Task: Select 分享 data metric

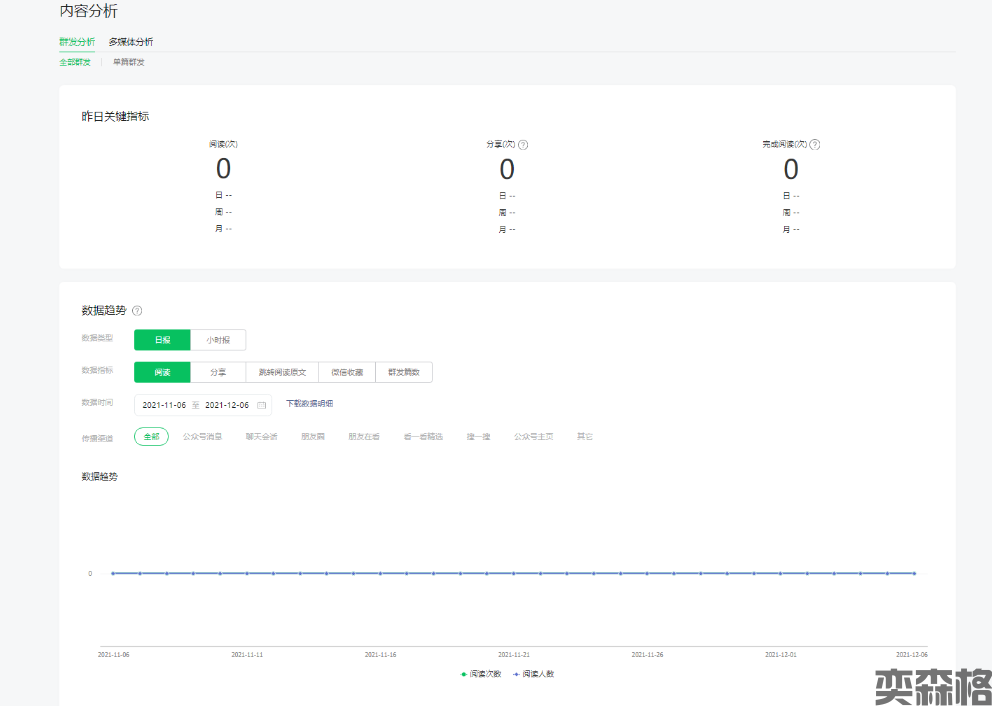Action: point(218,372)
